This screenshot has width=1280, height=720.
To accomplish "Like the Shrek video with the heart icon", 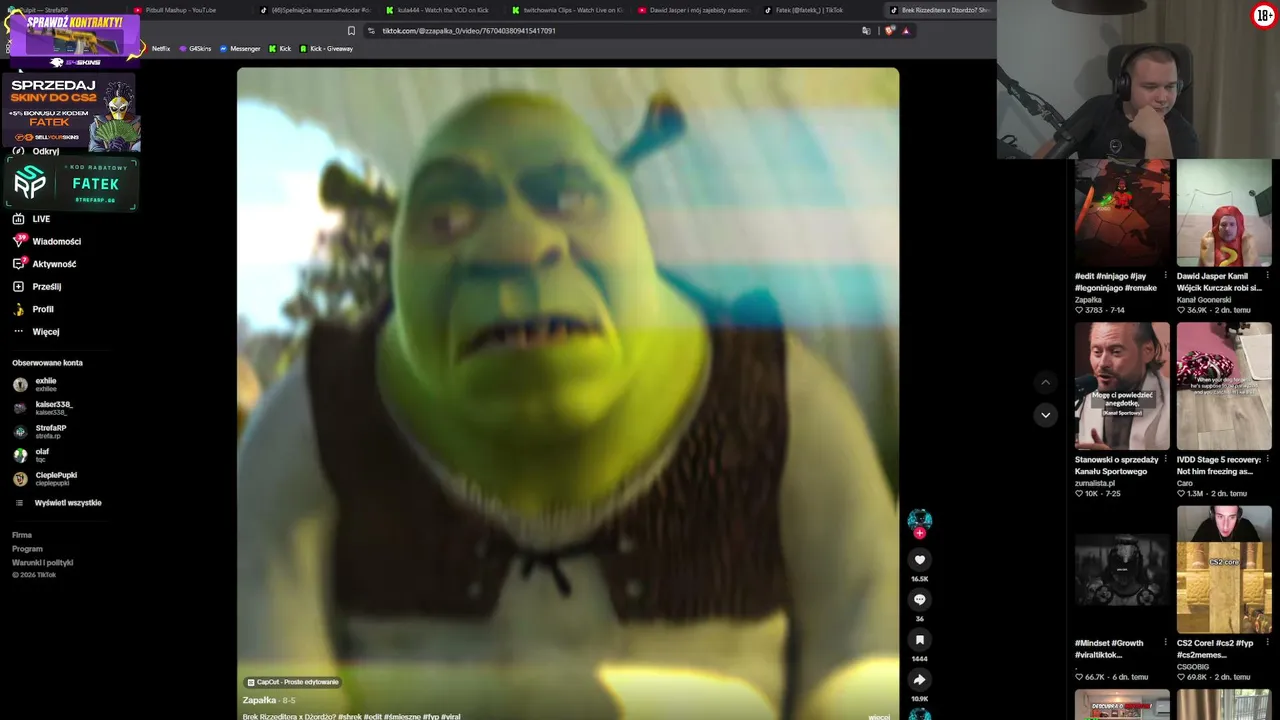I will [x=919, y=560].
